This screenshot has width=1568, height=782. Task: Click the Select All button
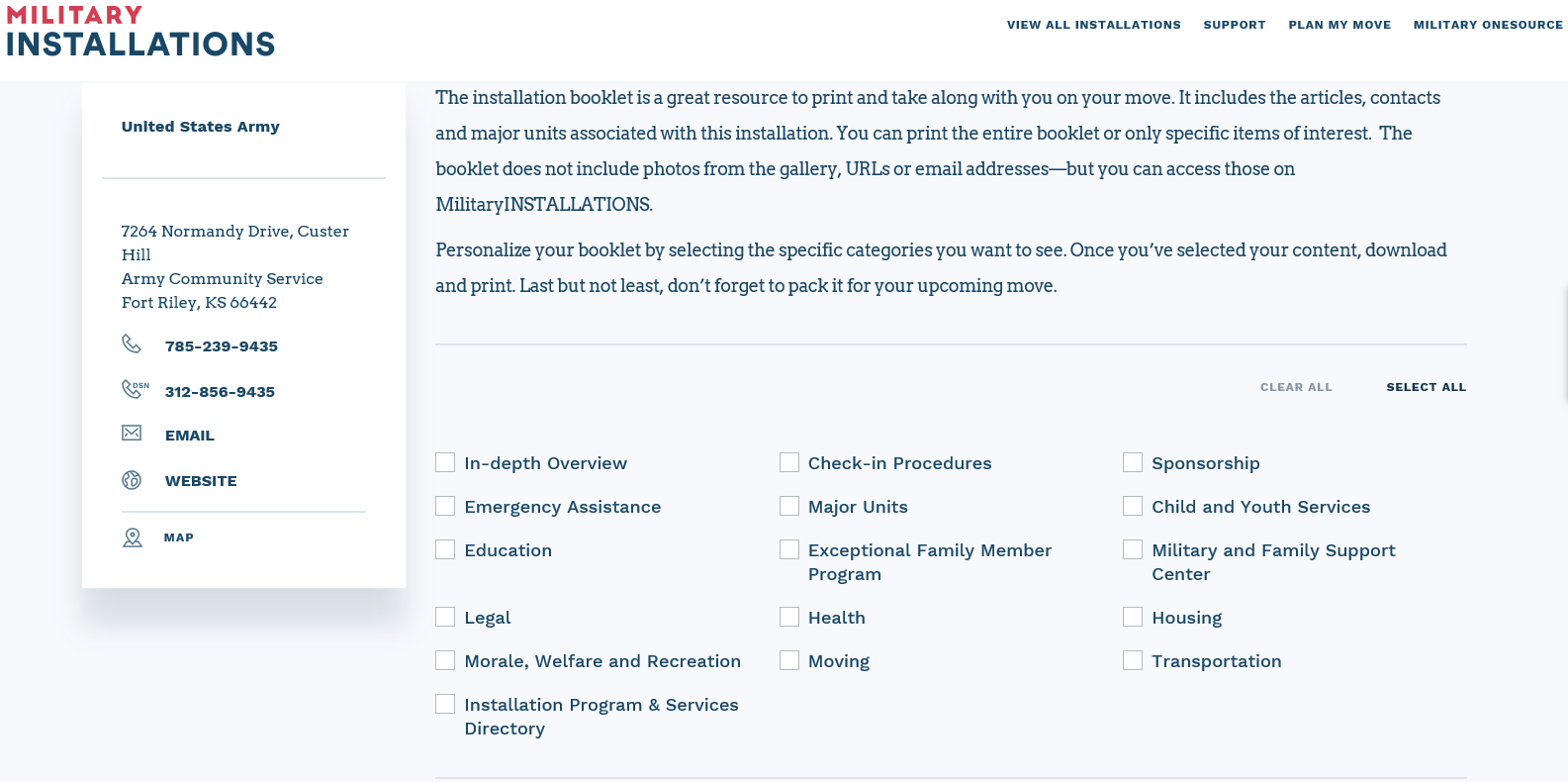click(1427, 387)
